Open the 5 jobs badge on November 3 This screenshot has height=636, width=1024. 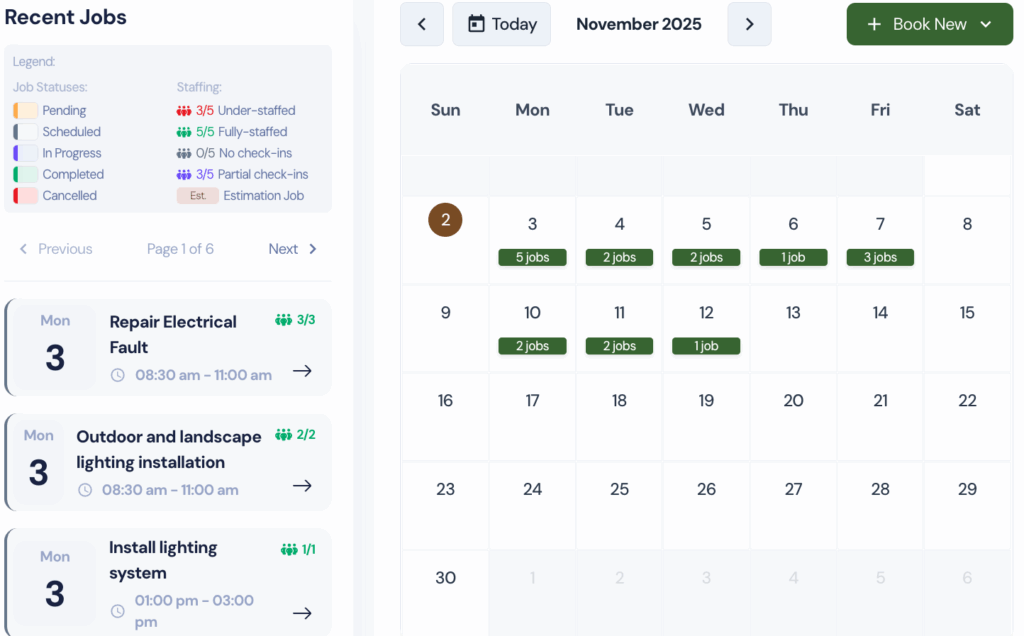tap(532, 258)
